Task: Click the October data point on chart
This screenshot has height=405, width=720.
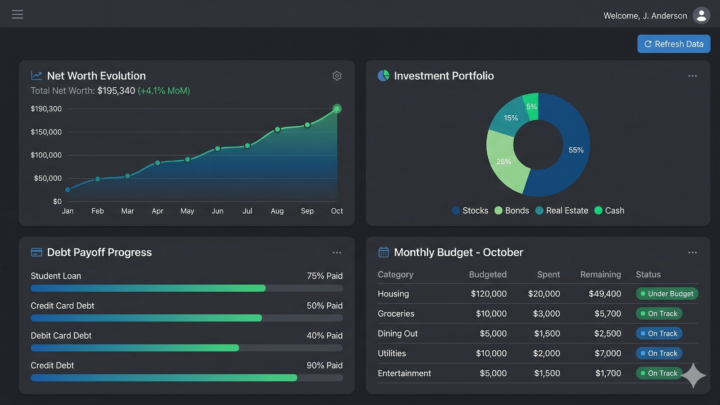Action: coord(337,108)
